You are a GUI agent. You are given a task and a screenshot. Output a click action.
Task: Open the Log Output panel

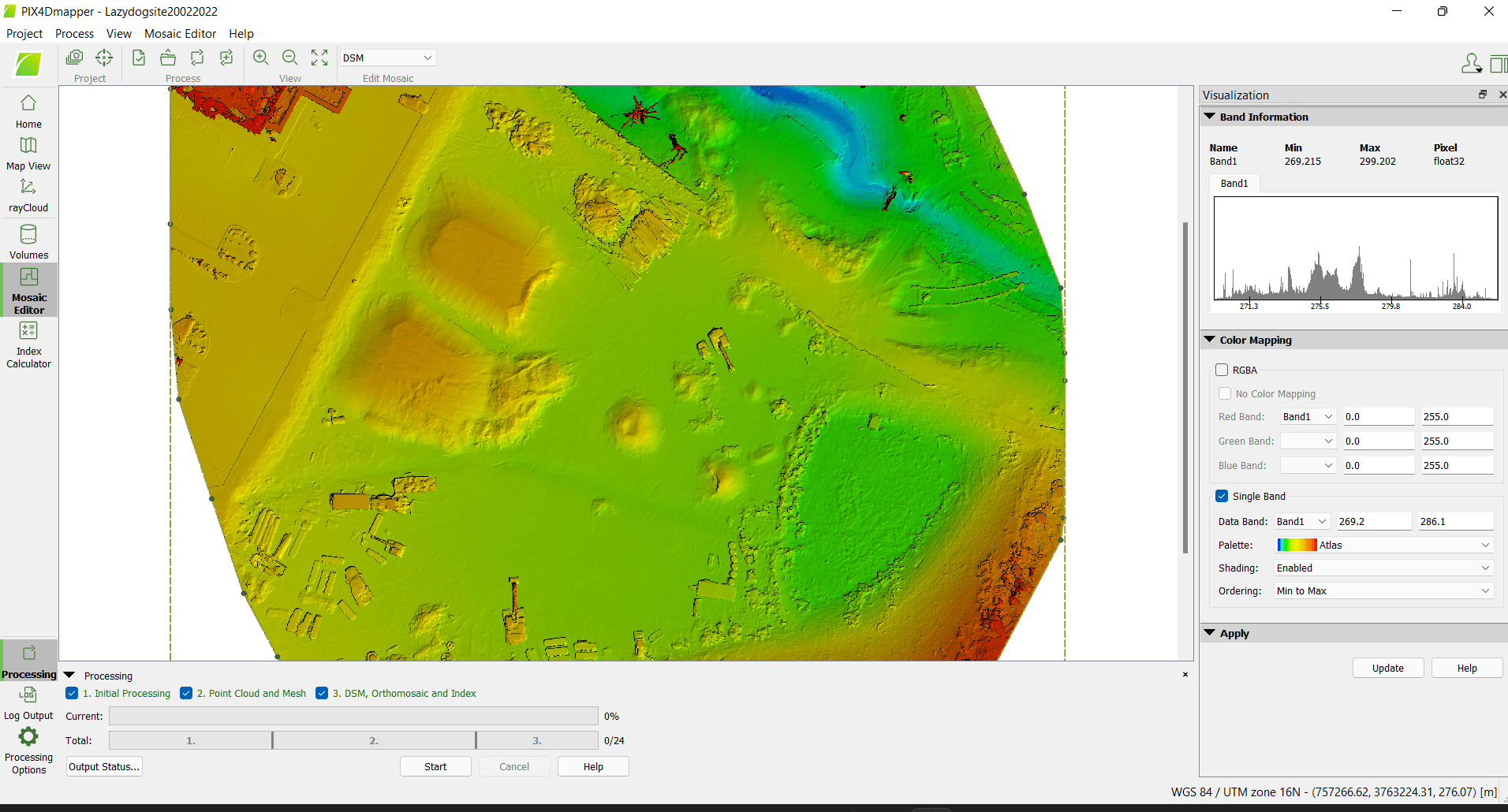28,703
